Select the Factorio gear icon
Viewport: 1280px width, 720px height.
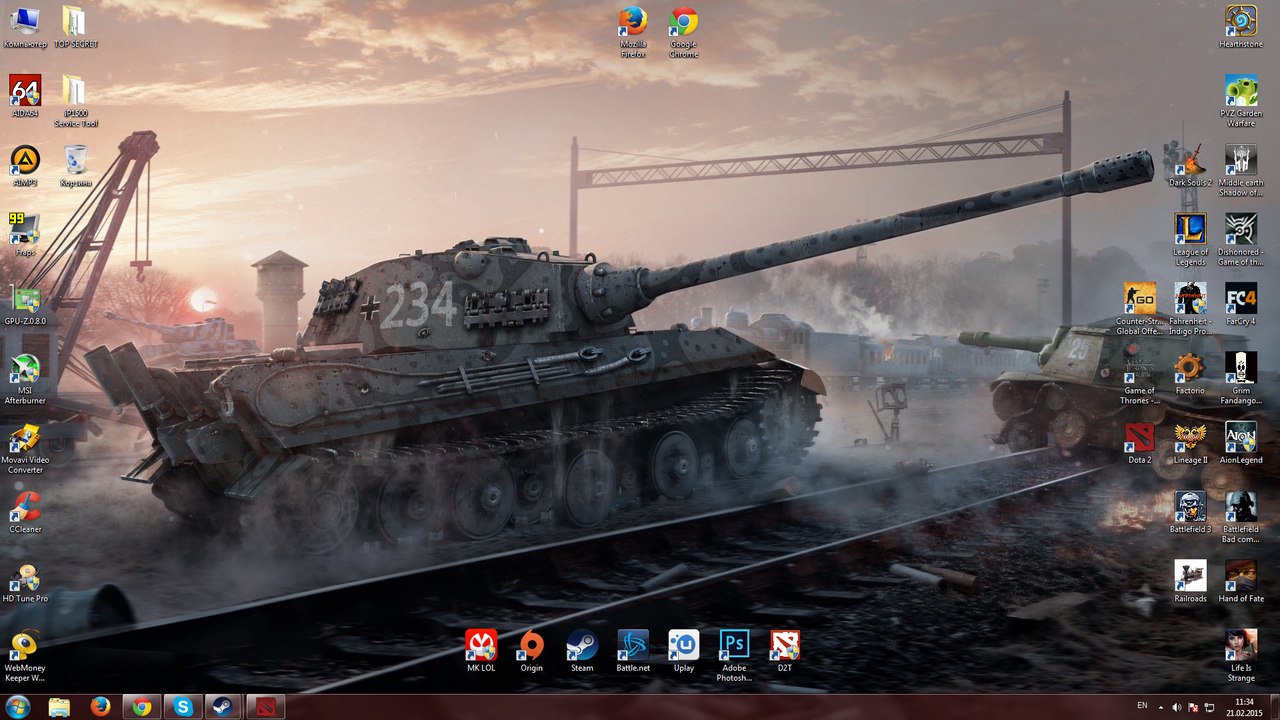1190,374
